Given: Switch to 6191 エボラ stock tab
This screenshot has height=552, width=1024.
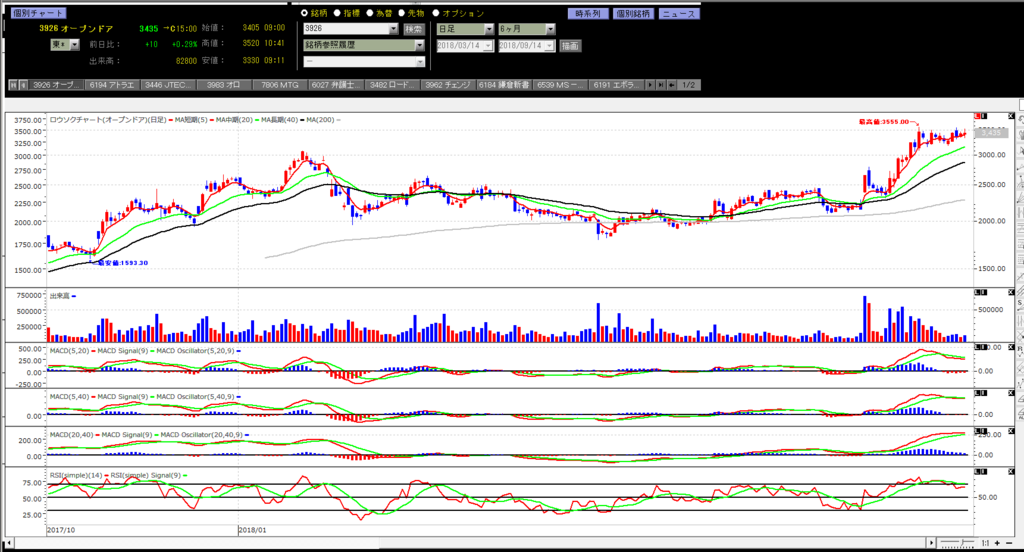Looking at the screenshot, I should pyautogui.click(x=616, y=85).
